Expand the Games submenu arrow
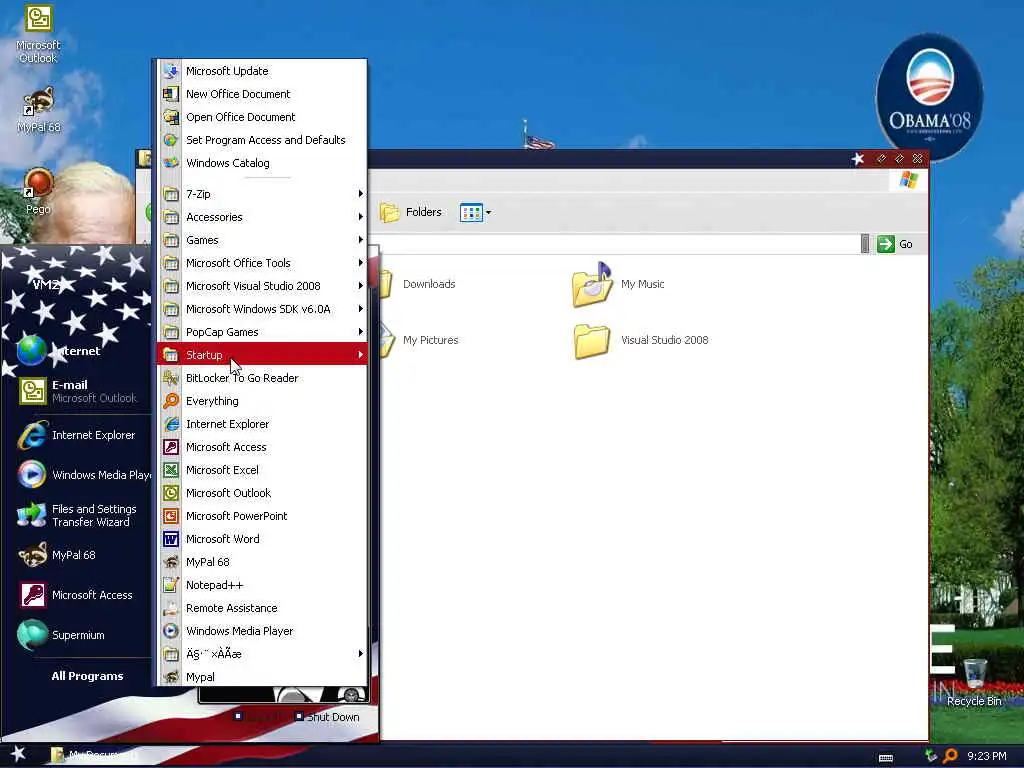1024x768 pixels. pos(360,240)
